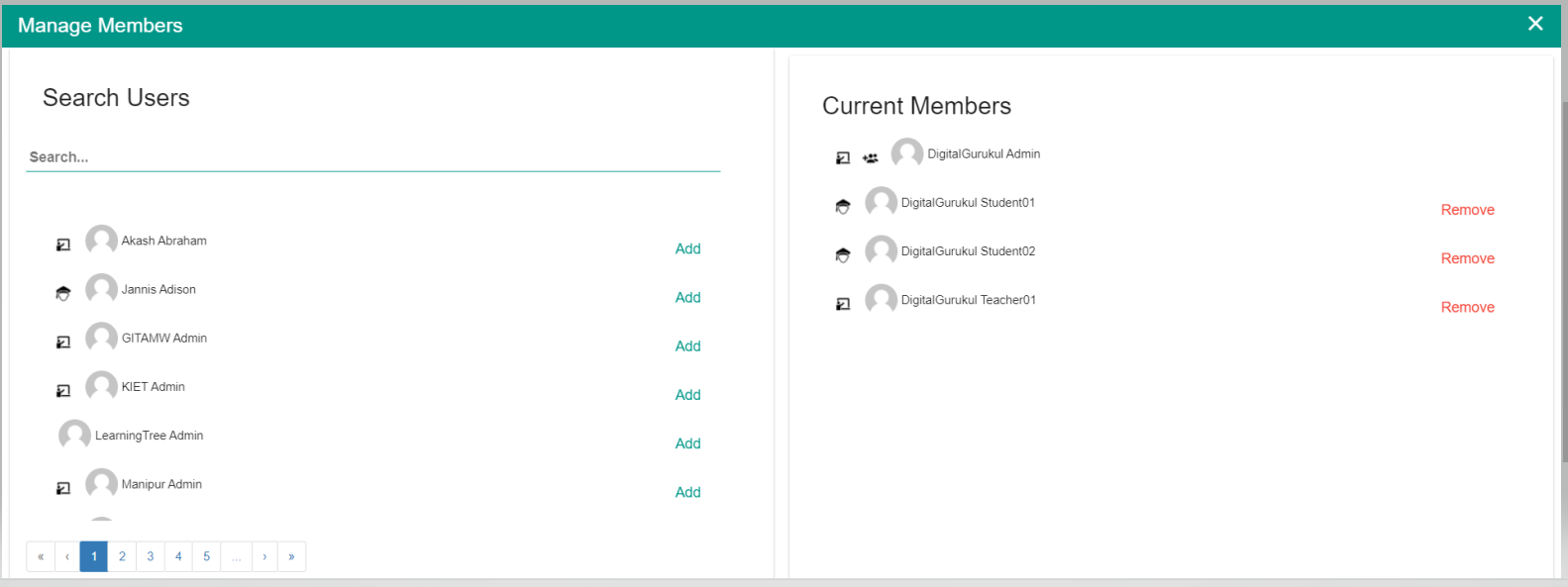Add Manipur Admin to members
The height and width of the screenshot is (587, 1568).
[687, 492]
